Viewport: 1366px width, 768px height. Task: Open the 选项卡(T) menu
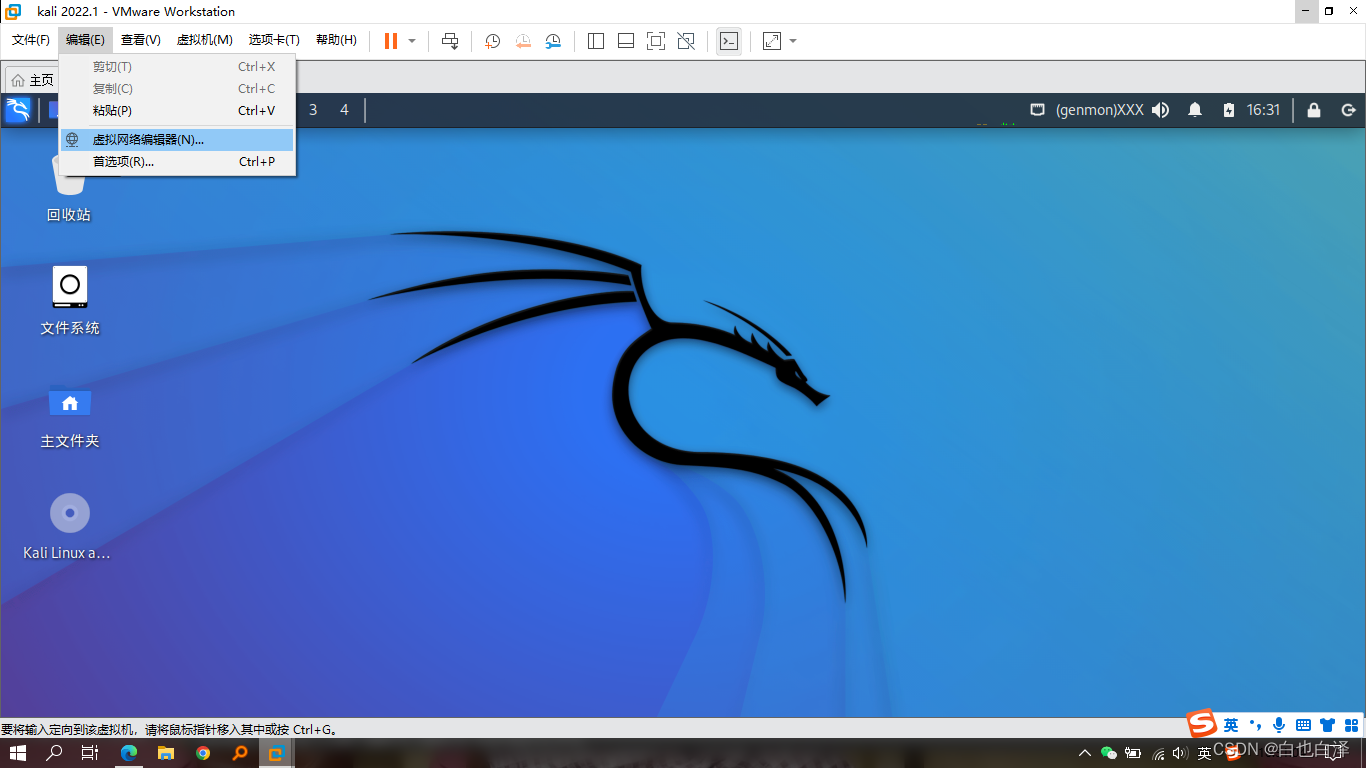274,40
